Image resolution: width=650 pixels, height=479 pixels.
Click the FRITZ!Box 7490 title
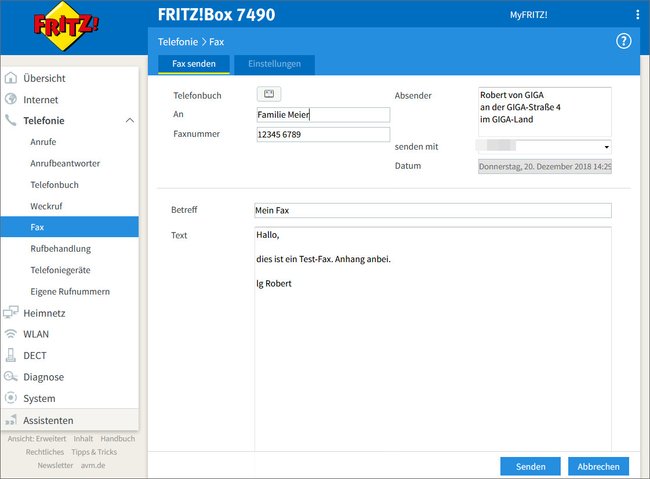pyautogui.click(x=216, y=15)
